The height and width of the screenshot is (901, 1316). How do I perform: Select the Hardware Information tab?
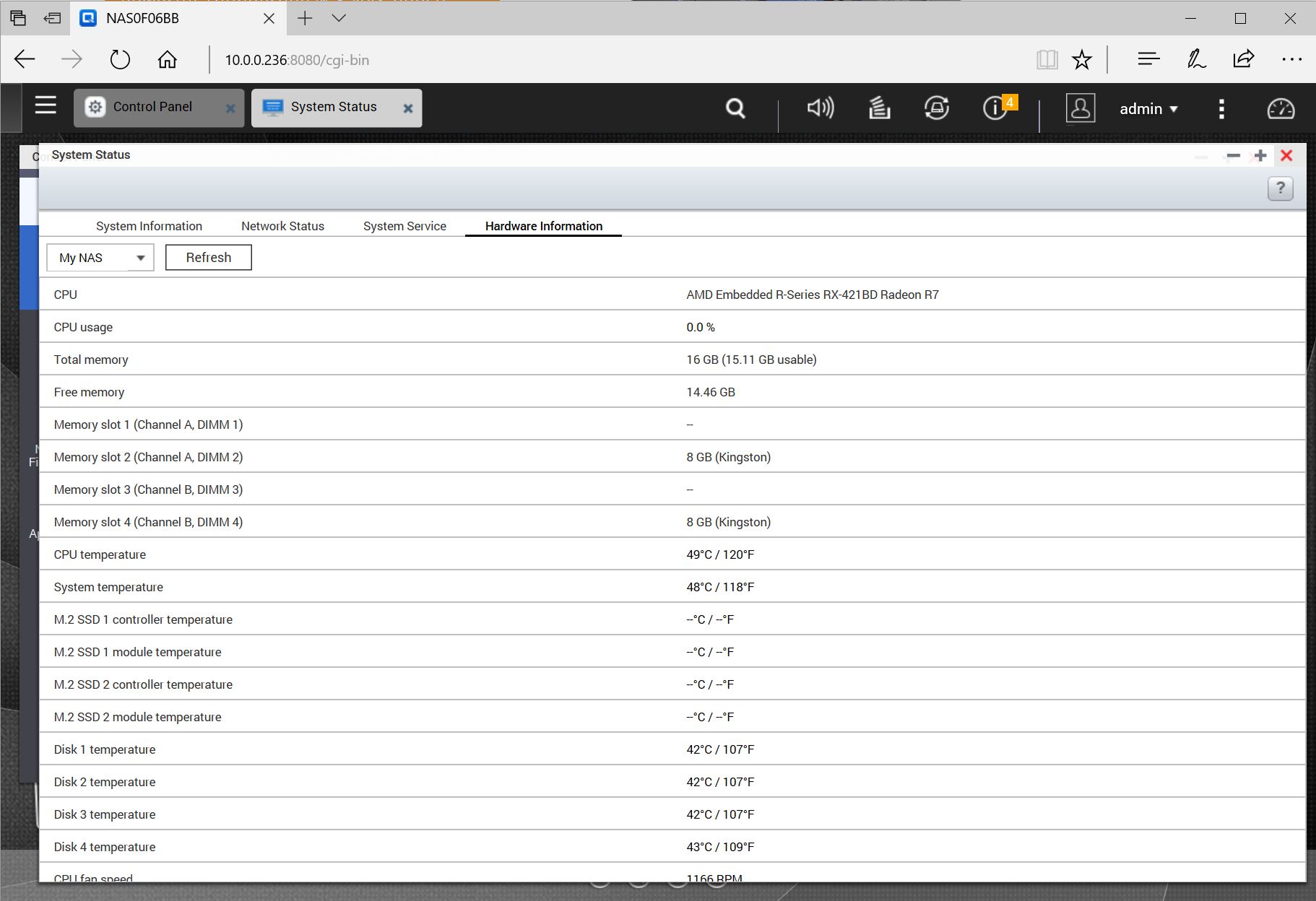[544, 226]
